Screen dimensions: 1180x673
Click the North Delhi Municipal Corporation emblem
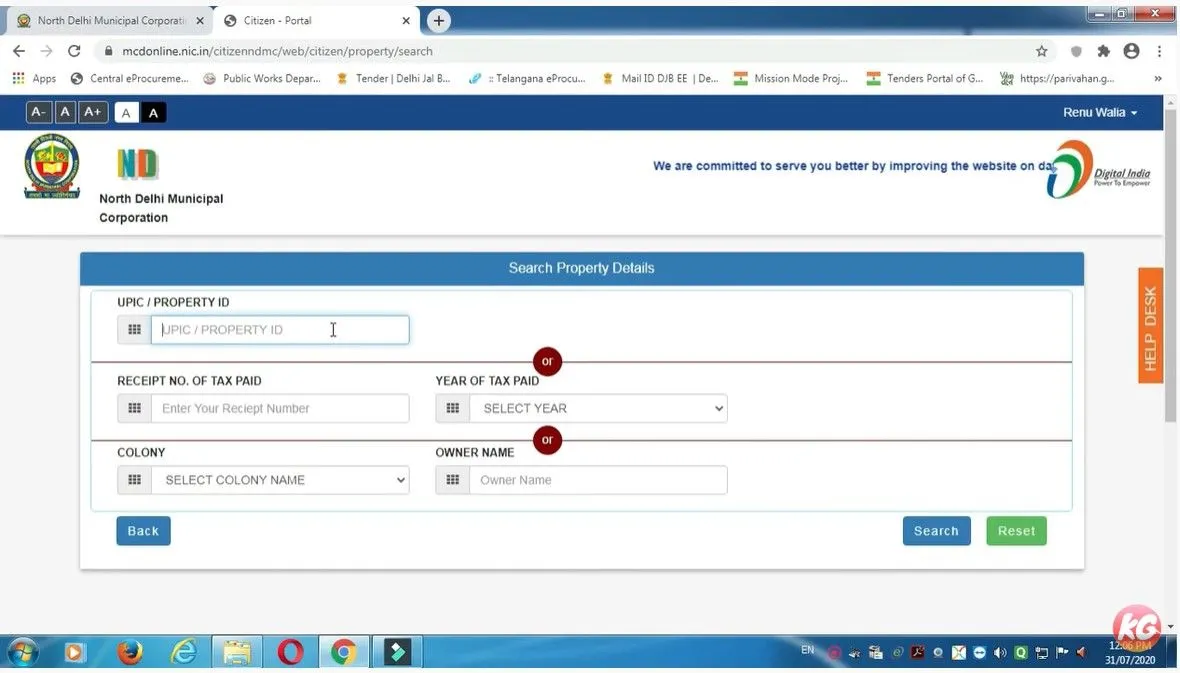pyautogui.click(x=52, y=166)
